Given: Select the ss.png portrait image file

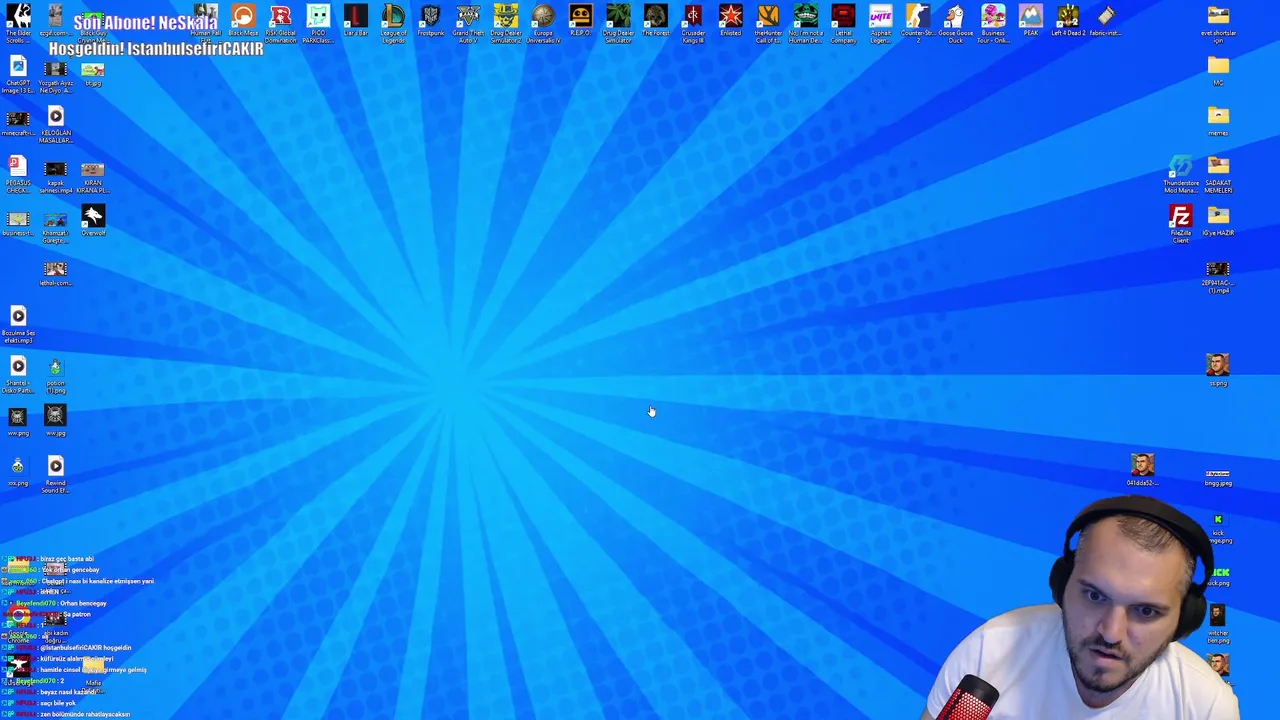Looking at the screenshot, I should [1218, 369].
